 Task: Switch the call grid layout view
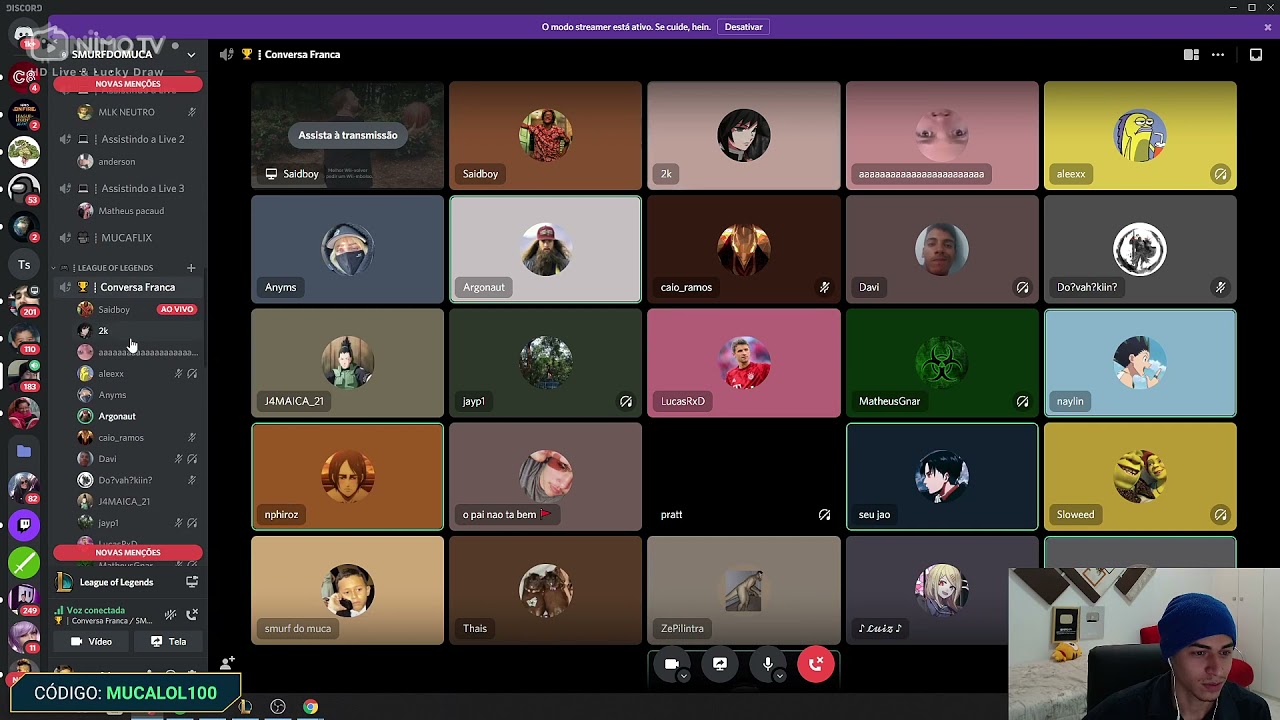1191,55
